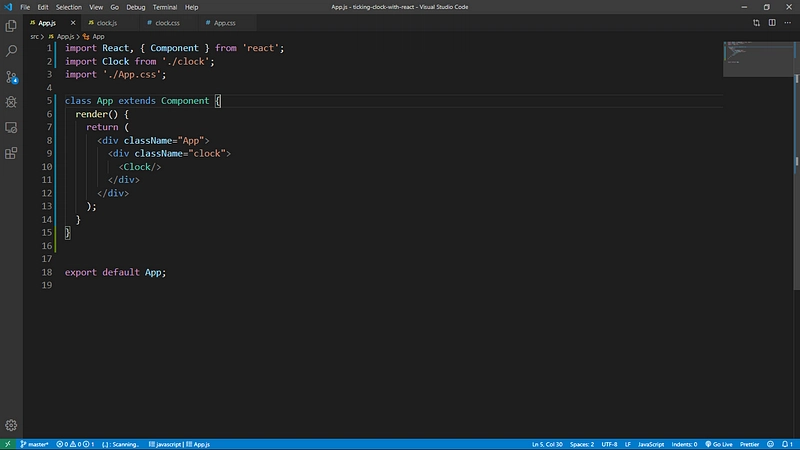Image resolution: width=800 pixels, height=450 pixels.
Task: Click the App.js breadcrumb item
Action: [65, 37]
